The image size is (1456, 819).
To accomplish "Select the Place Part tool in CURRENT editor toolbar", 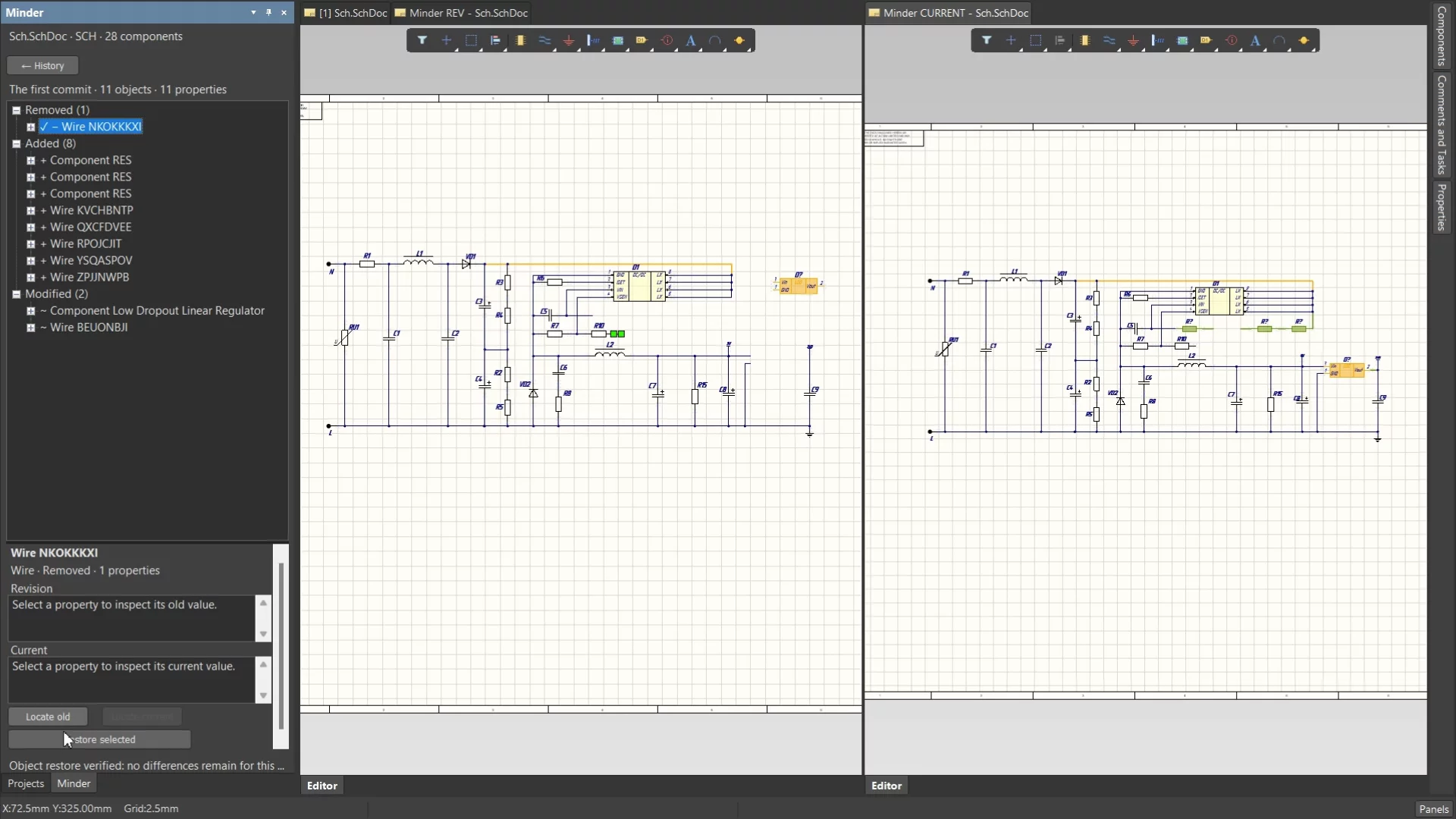I will pyautogui.click(x=1084, y=41).
